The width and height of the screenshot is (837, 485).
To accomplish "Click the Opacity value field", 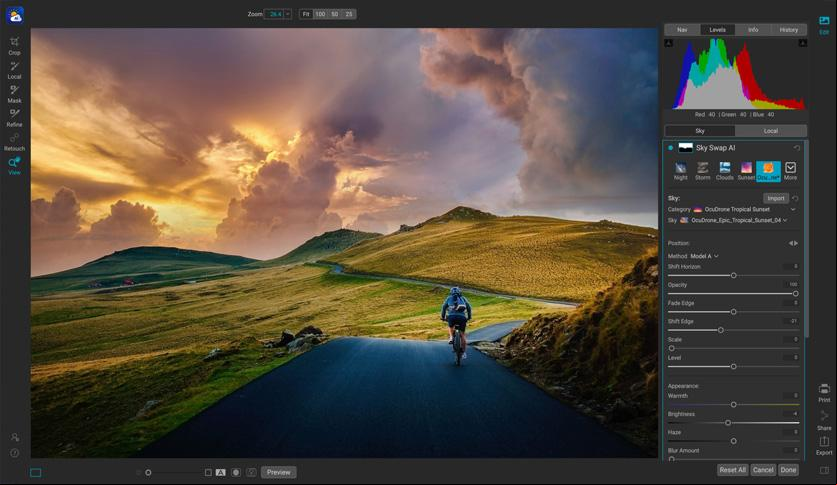I will click(x=791, y=284).
